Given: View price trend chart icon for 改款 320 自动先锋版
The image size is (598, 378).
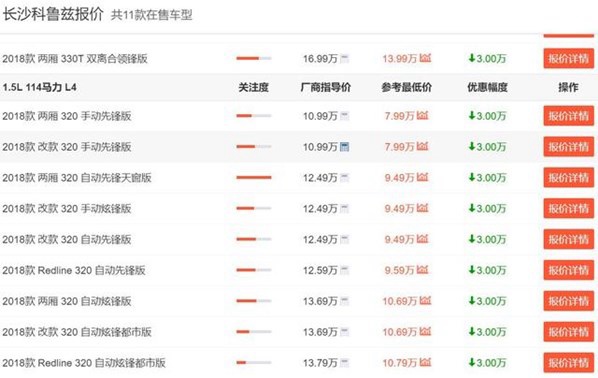Looking at the screenshot, I should pyautogui.click(x=423, y=239).
